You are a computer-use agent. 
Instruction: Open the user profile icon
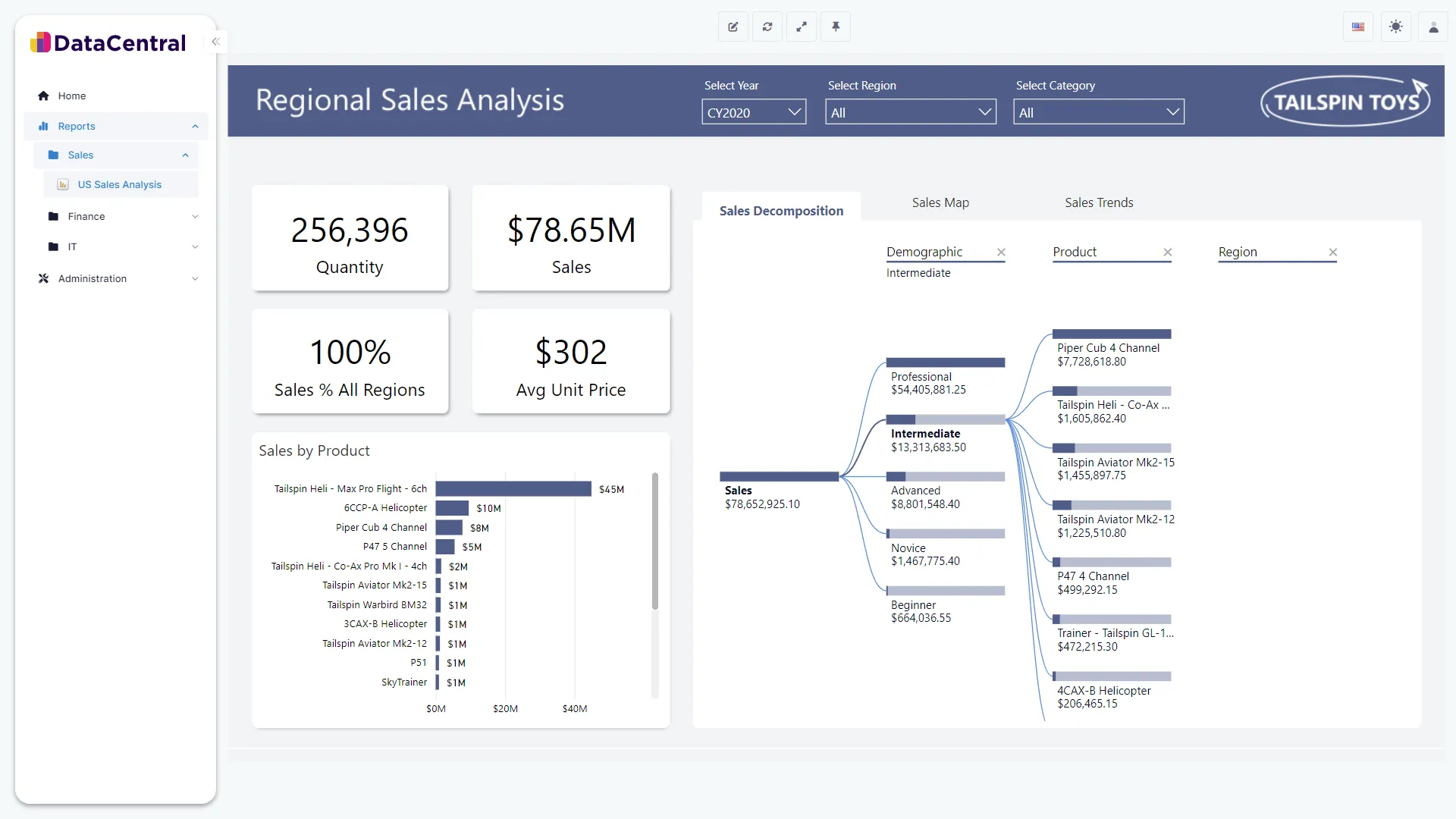coord(1433,27)
